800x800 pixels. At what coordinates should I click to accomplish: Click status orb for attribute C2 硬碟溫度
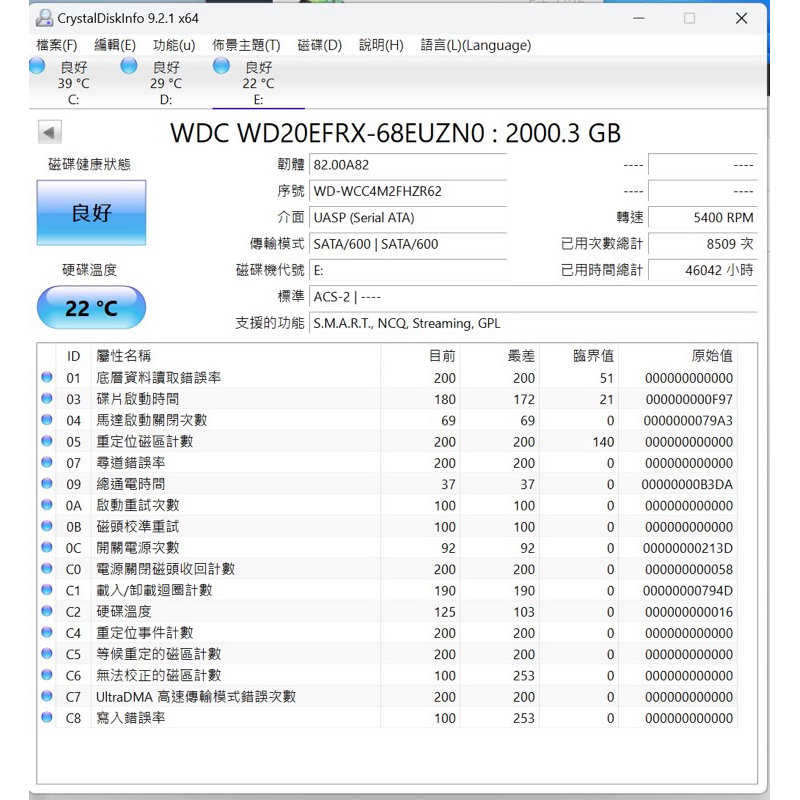pyautogui.click(x=47, y=611)
